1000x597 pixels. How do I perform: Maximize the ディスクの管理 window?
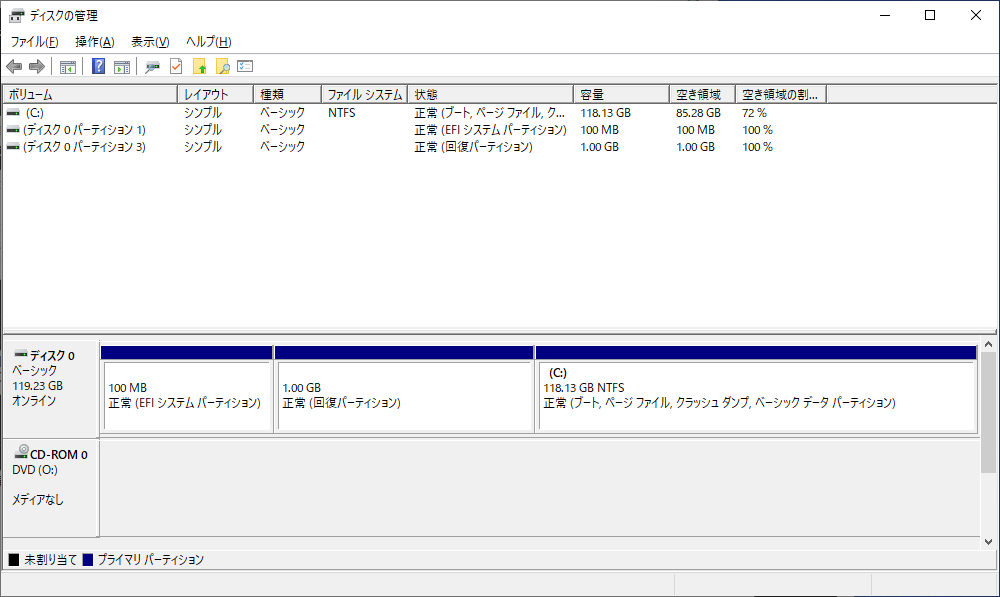pyautogui.click(x=930, y=15)
